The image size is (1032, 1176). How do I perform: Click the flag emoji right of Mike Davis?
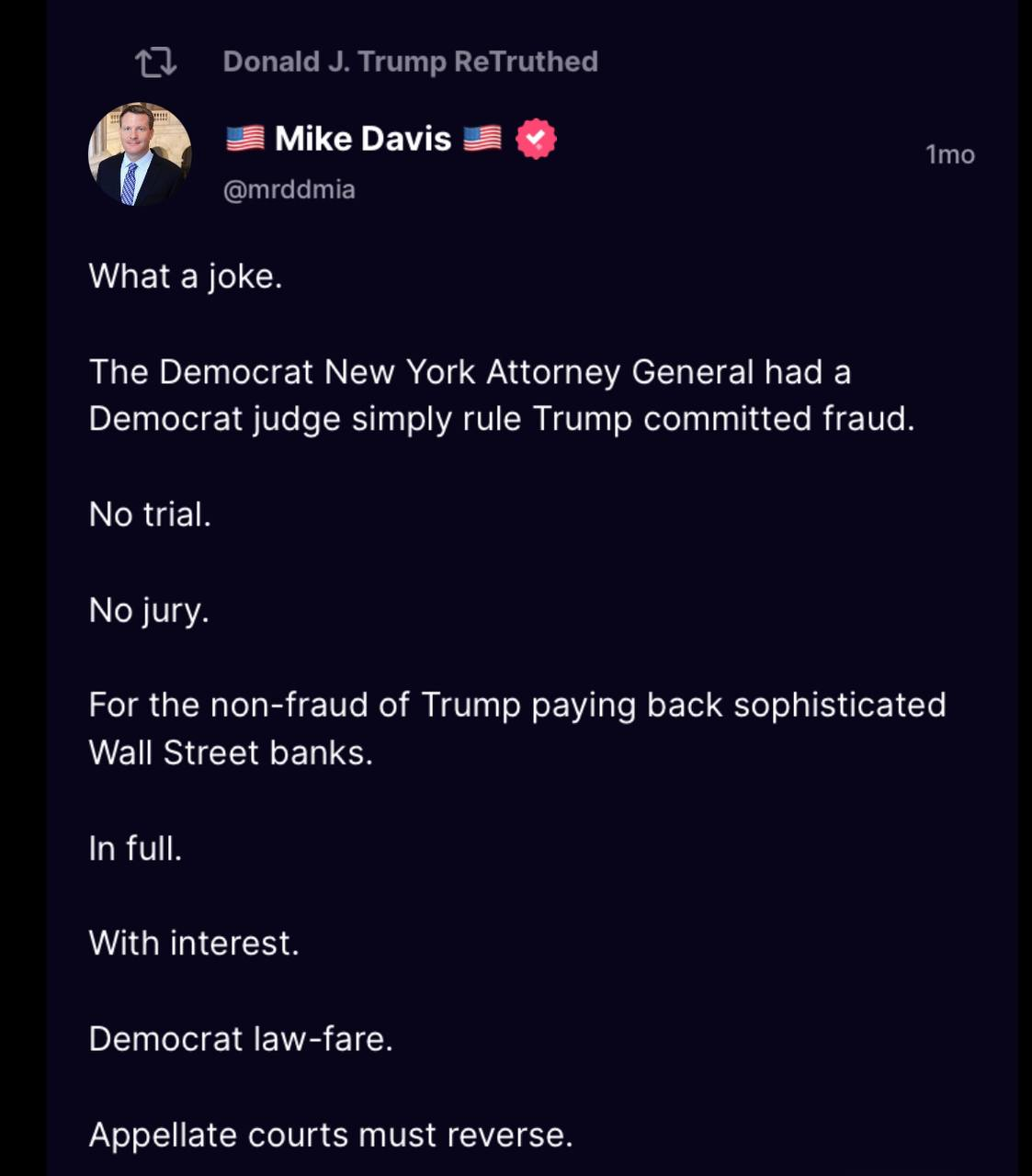coord(482,139)
